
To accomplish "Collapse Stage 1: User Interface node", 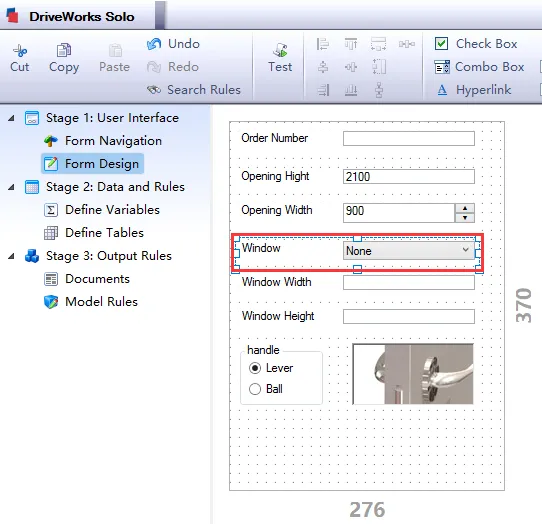I will coord(11,118).
